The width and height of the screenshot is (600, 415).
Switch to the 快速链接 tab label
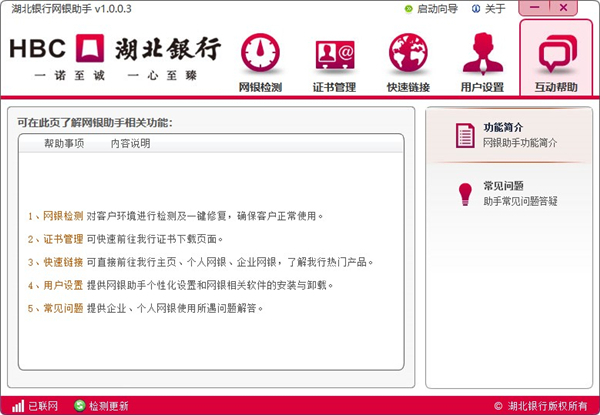pyautogui.click(x=408, y=87)
